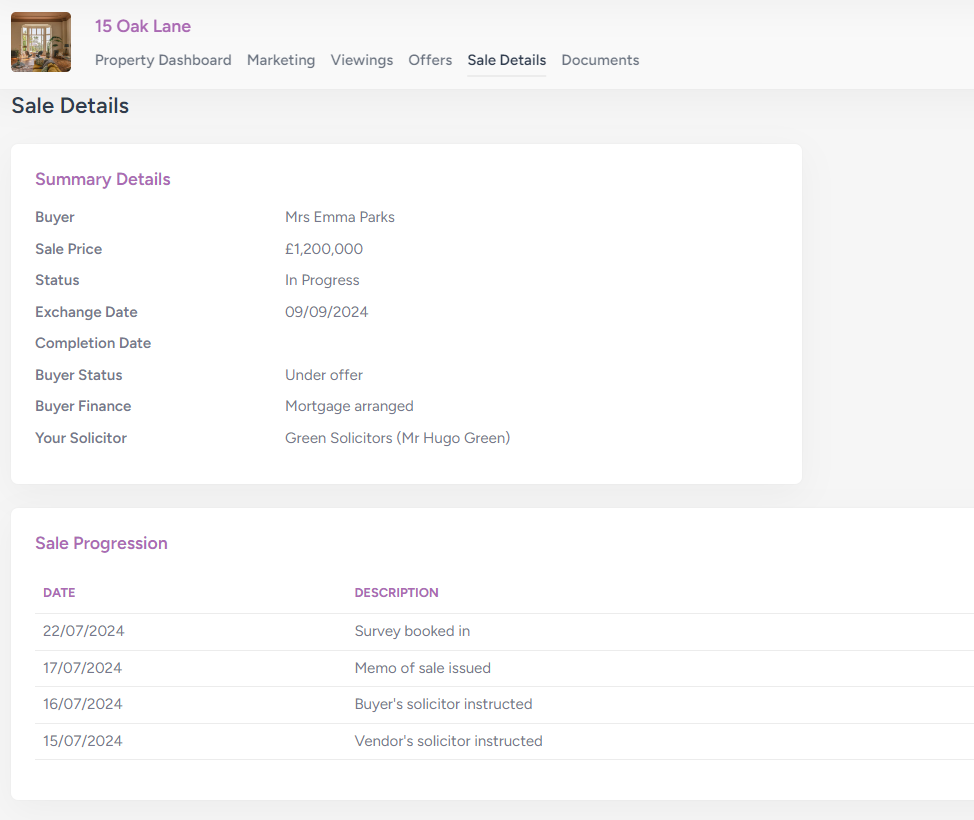This screenshot has height=820, width=974.
Task: Click the DATE column header
Action: [59, 592]
